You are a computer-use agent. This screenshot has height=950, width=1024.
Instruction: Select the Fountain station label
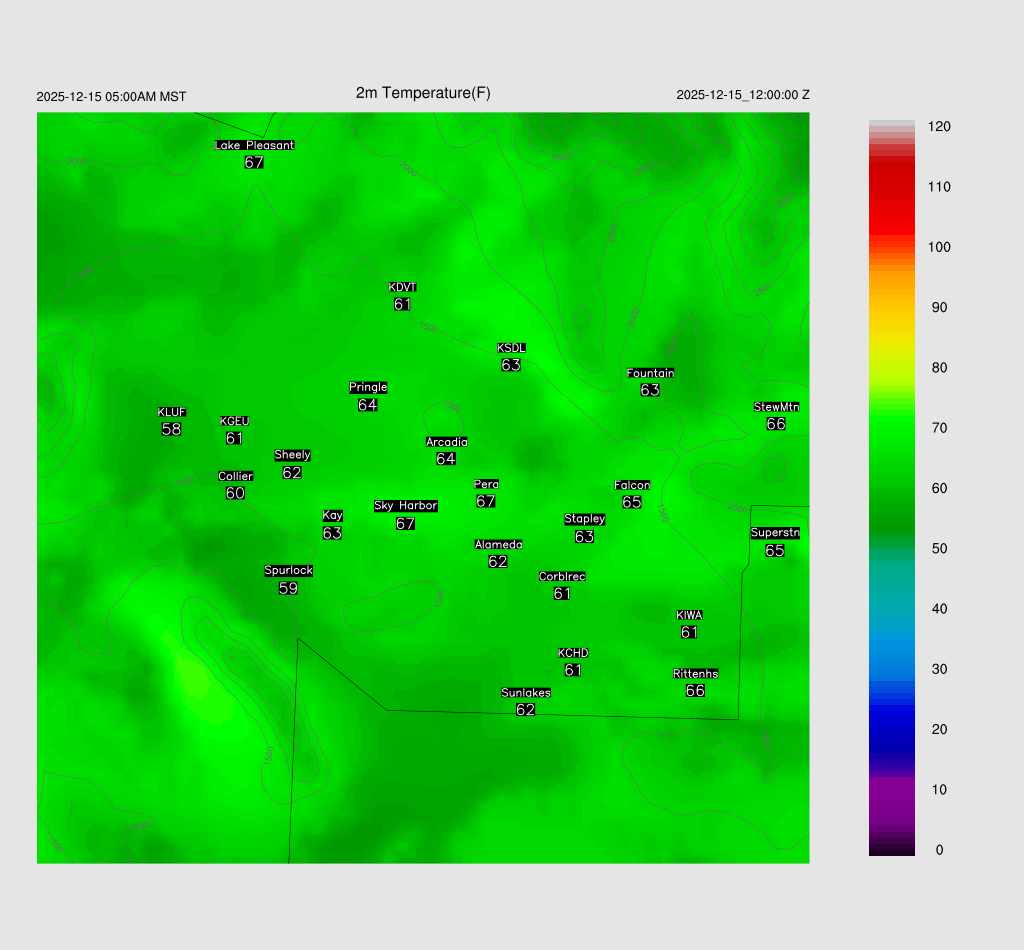[x=650, y=373]
